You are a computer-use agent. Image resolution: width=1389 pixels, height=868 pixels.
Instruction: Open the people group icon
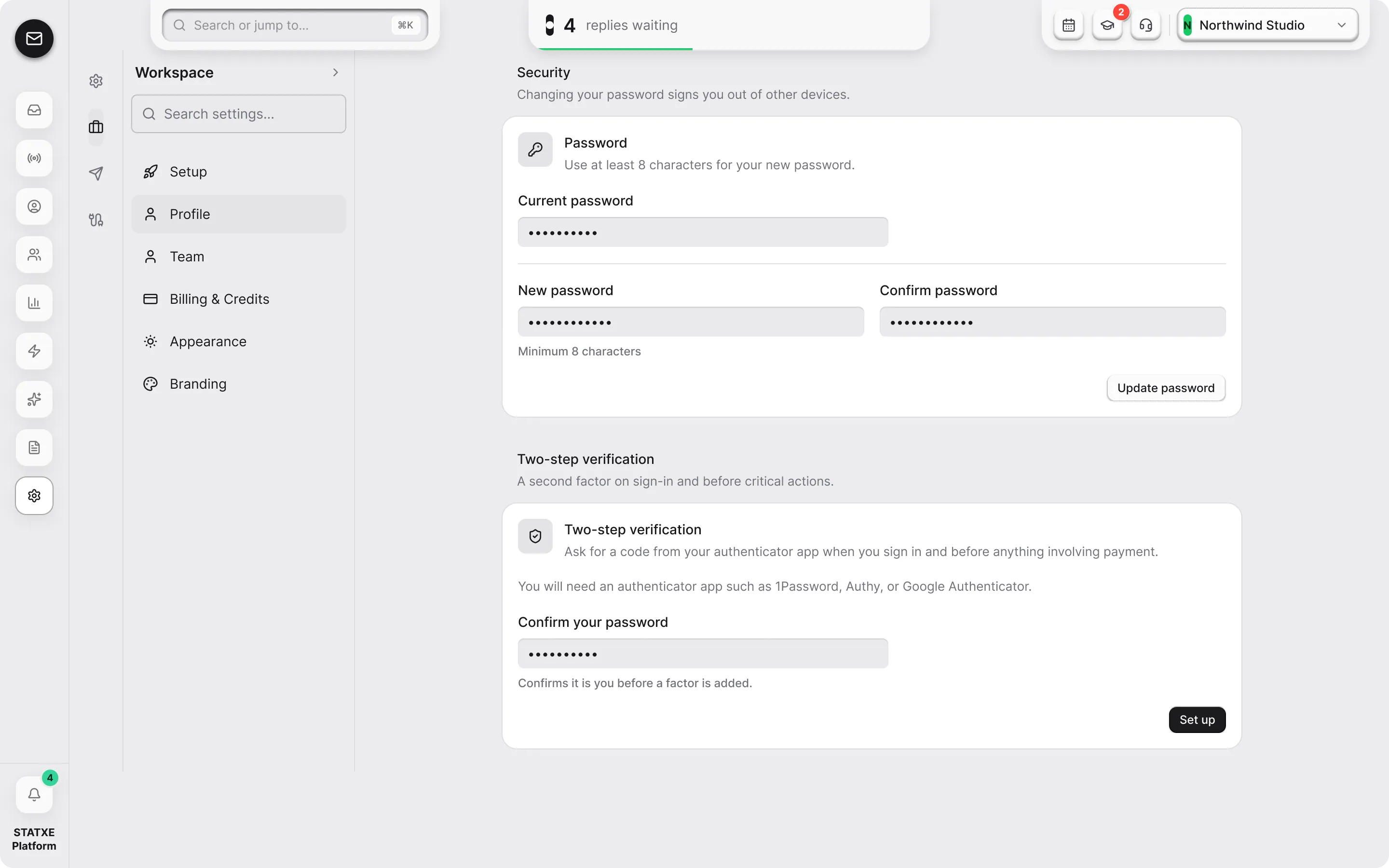tap(34, 254)
